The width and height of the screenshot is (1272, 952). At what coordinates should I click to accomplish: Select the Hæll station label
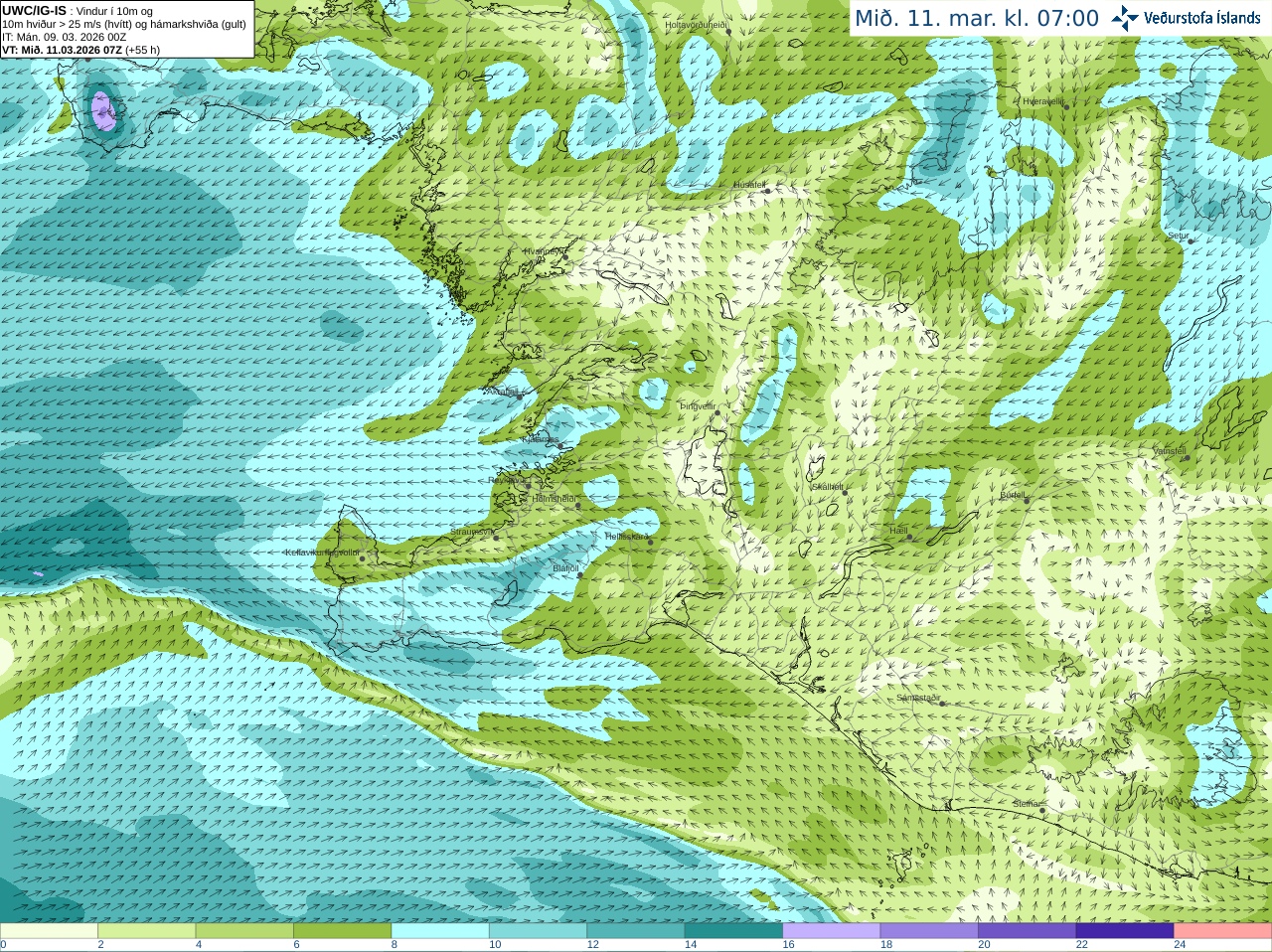(x=899, y=532)
